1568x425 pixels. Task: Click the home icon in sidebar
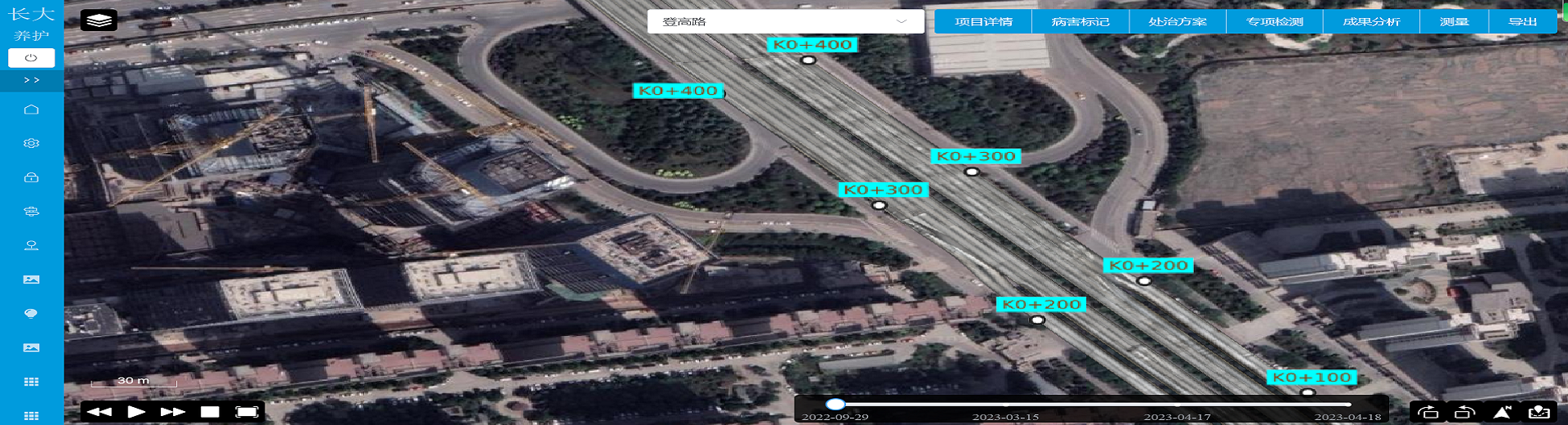(31, 110)
